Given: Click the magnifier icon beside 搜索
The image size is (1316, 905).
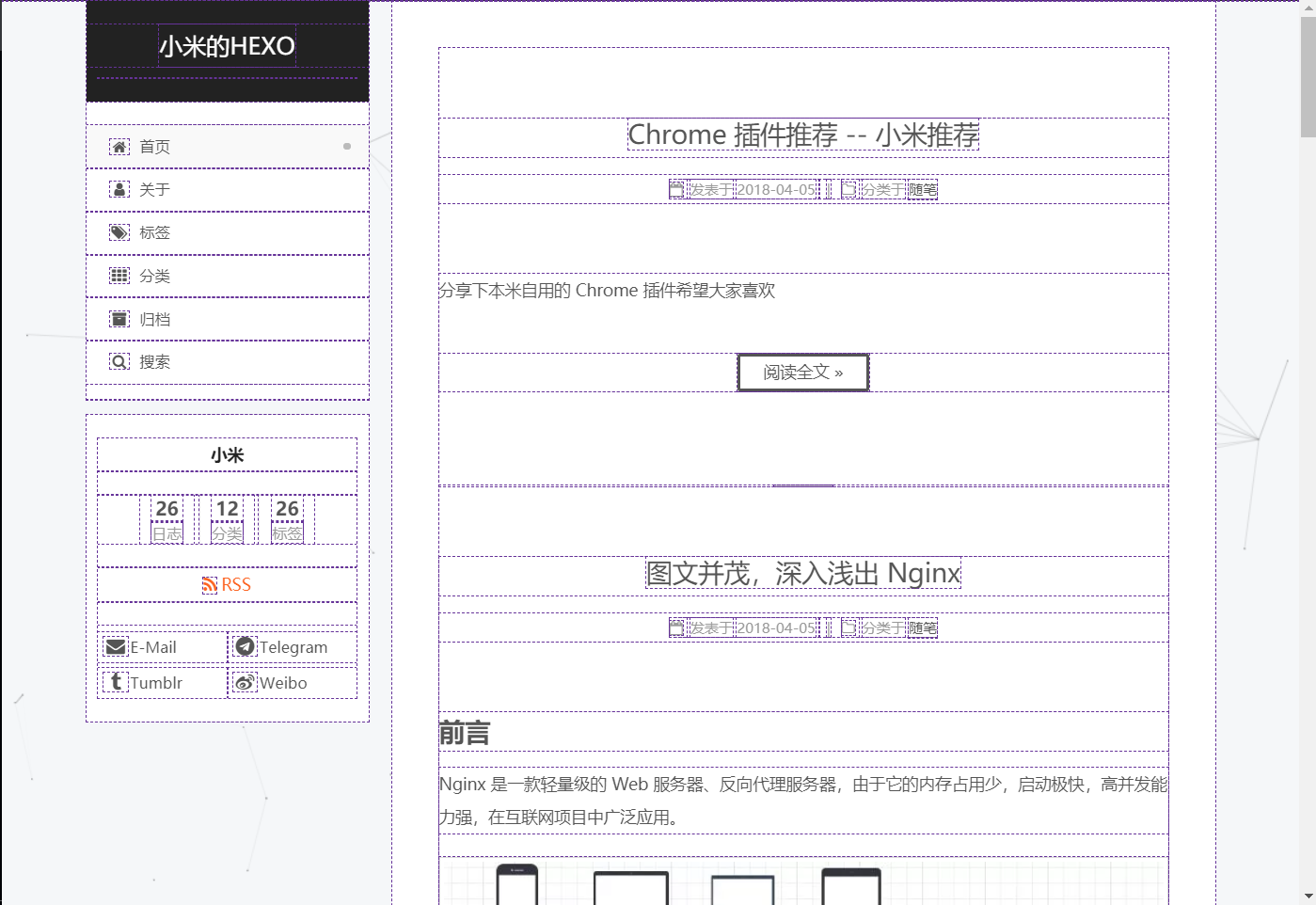Looking at the screenshot, I should 119,361.
